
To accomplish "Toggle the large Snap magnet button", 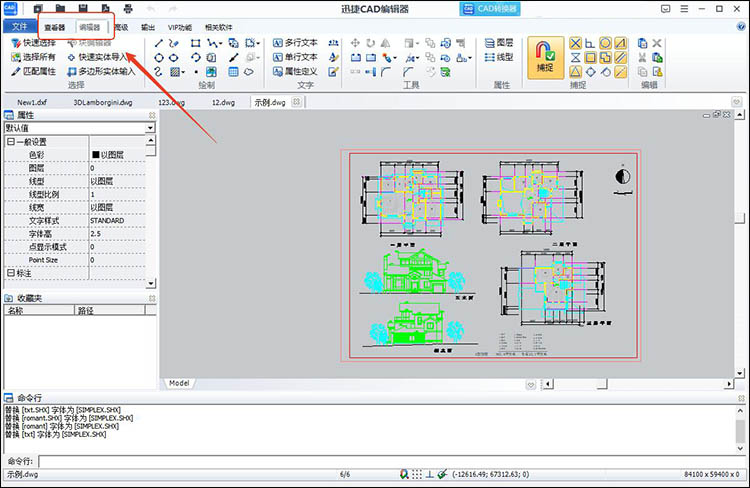I will pyautogui.click(x=545, y=57).
